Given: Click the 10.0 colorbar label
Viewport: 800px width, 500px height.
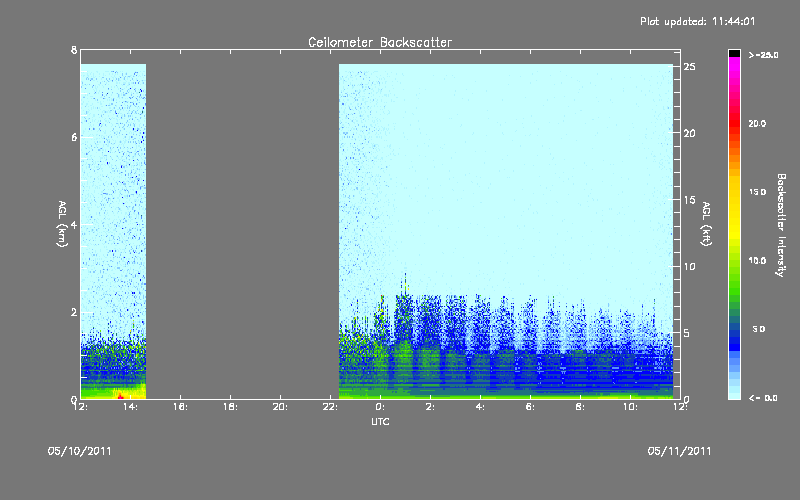Looking at the screenshot, I should 757,260.
